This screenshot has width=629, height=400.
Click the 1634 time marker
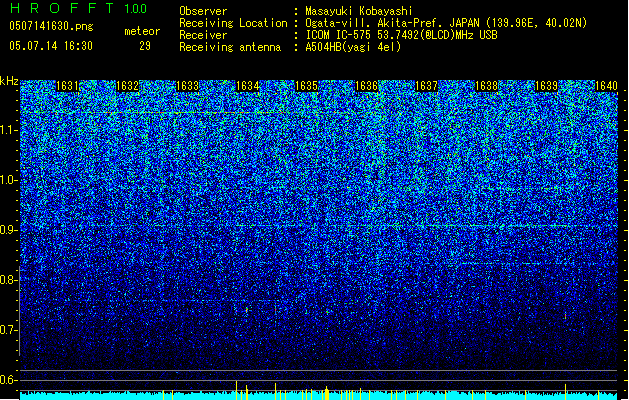coord(247,86)
